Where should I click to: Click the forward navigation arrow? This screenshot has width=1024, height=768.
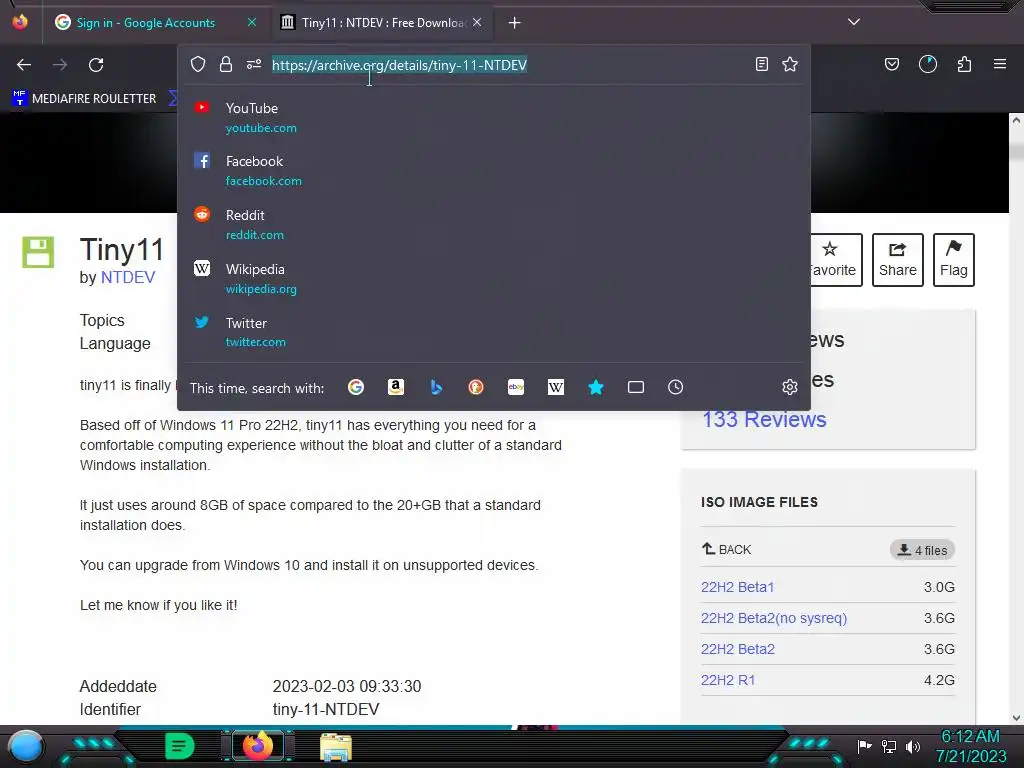pyautogui.click(x=60, y=65)
